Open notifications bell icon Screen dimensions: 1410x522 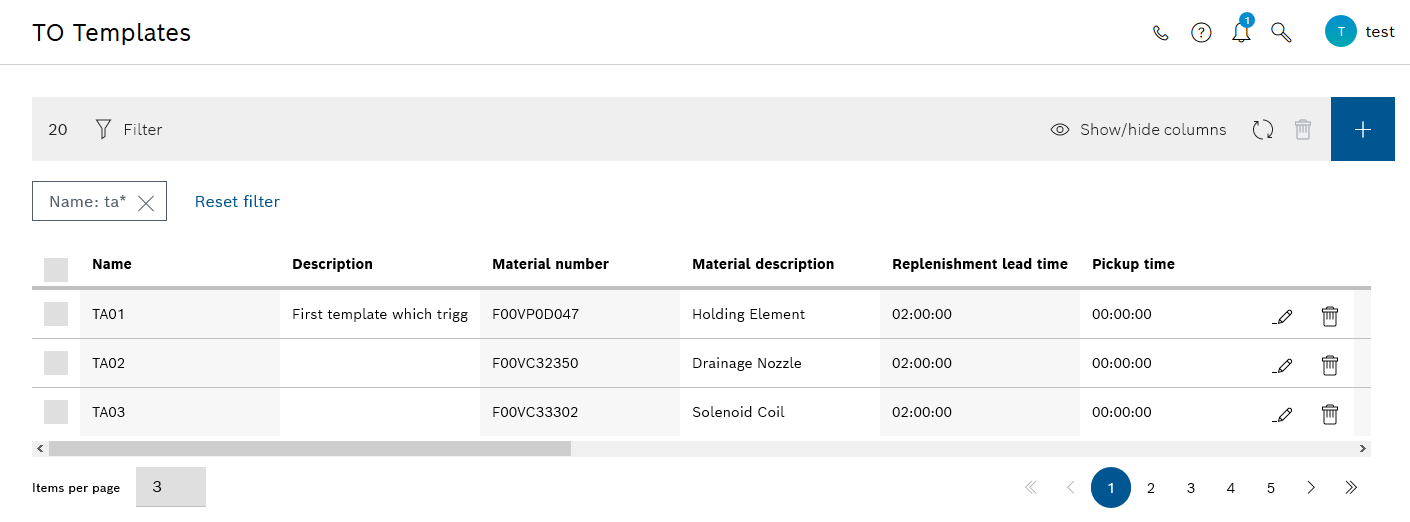pyautogui.click(x=1242, y=30)
